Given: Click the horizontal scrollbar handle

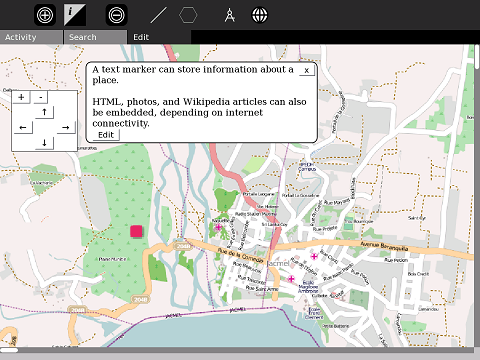Looking at the screenshot, I should (9, 350).
